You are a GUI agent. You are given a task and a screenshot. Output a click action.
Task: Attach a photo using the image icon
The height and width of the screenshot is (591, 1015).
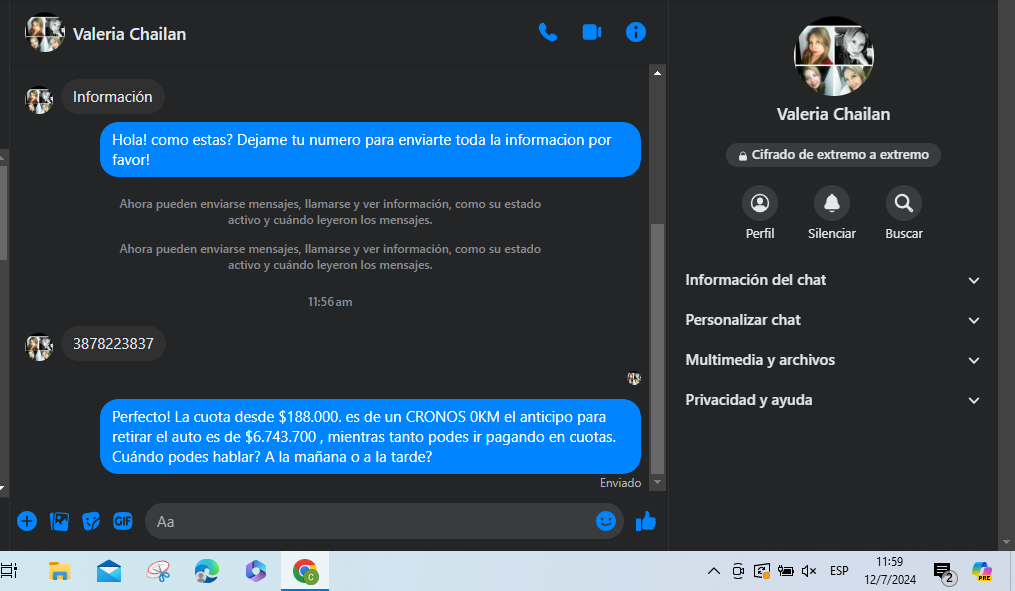(59, 520)
